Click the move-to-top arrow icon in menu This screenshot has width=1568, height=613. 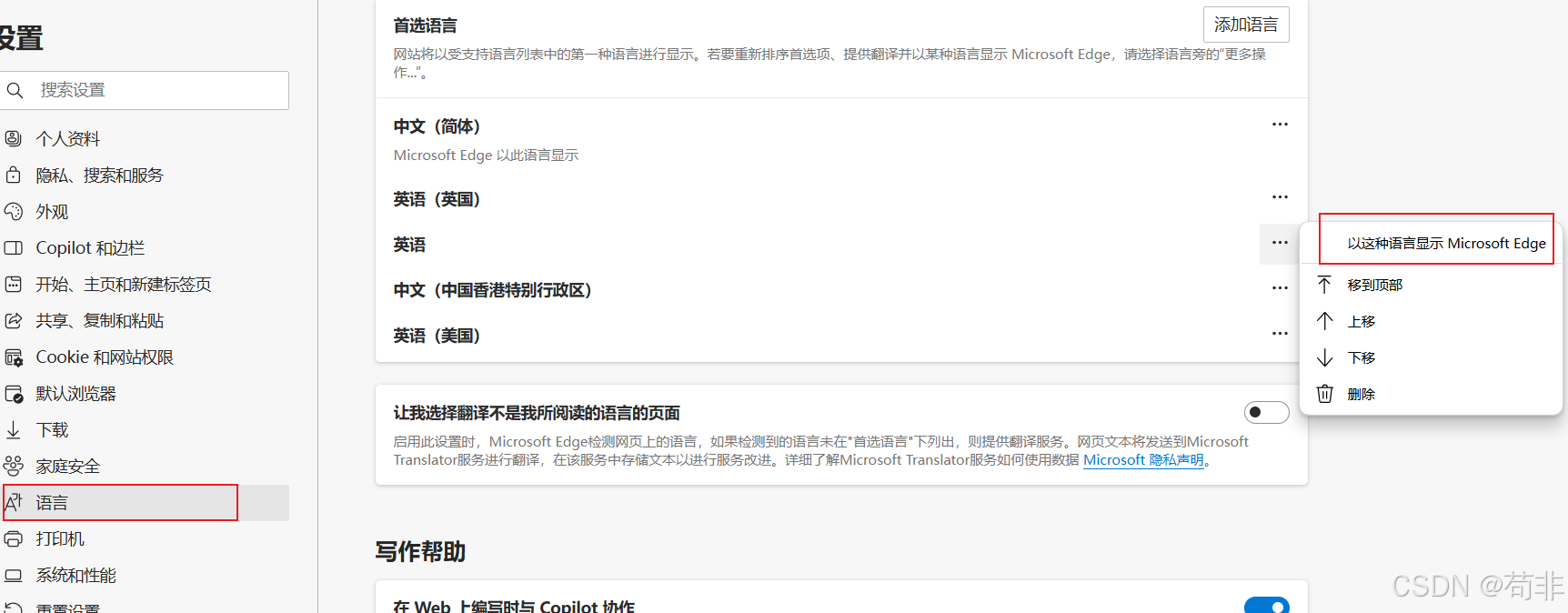coord(1324,285)
